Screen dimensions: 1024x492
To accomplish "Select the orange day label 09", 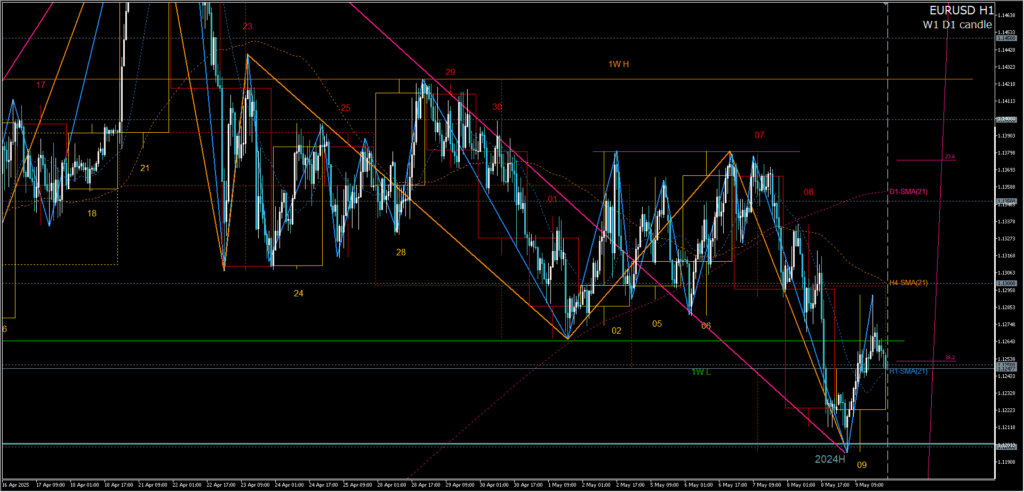I will click(x=862, y=465).
